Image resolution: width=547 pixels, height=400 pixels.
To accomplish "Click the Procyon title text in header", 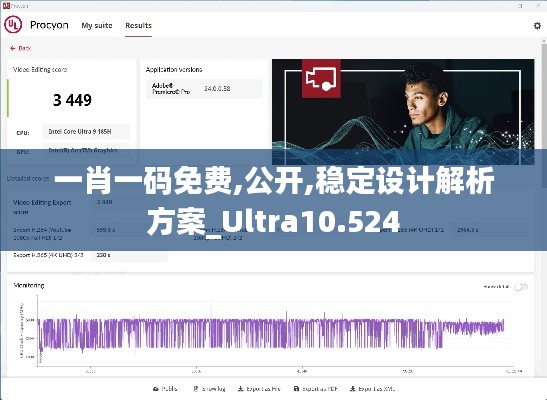I will 49,25.
